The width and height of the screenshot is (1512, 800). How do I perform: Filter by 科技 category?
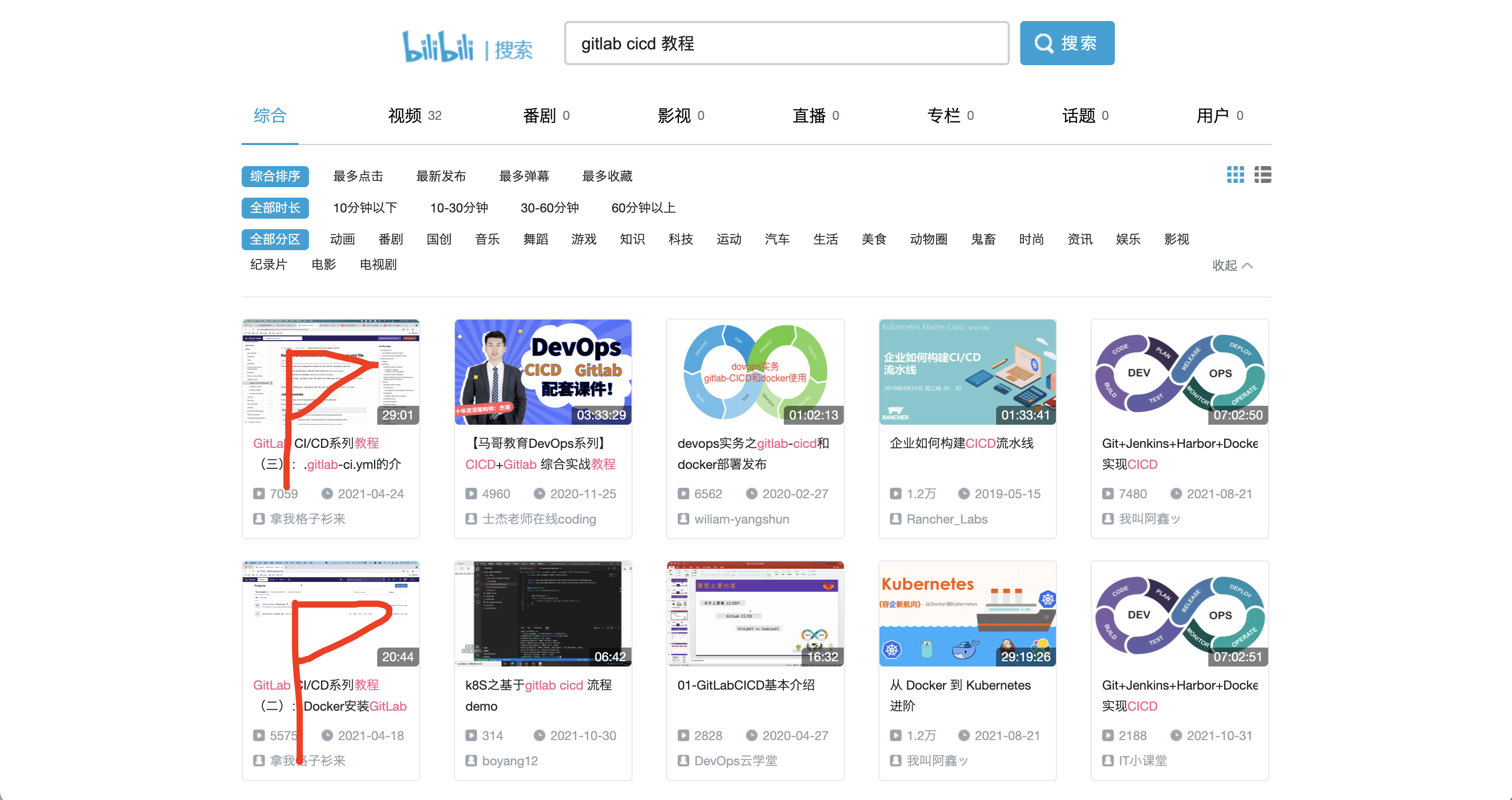tap(680, 240)
